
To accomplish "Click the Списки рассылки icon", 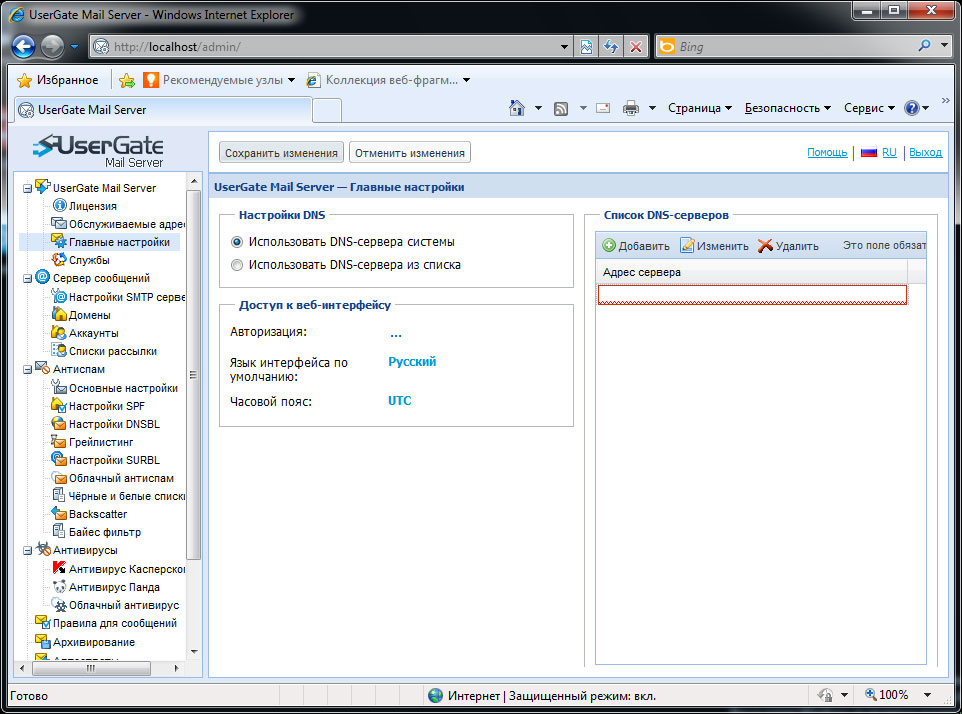I will 59,350.
